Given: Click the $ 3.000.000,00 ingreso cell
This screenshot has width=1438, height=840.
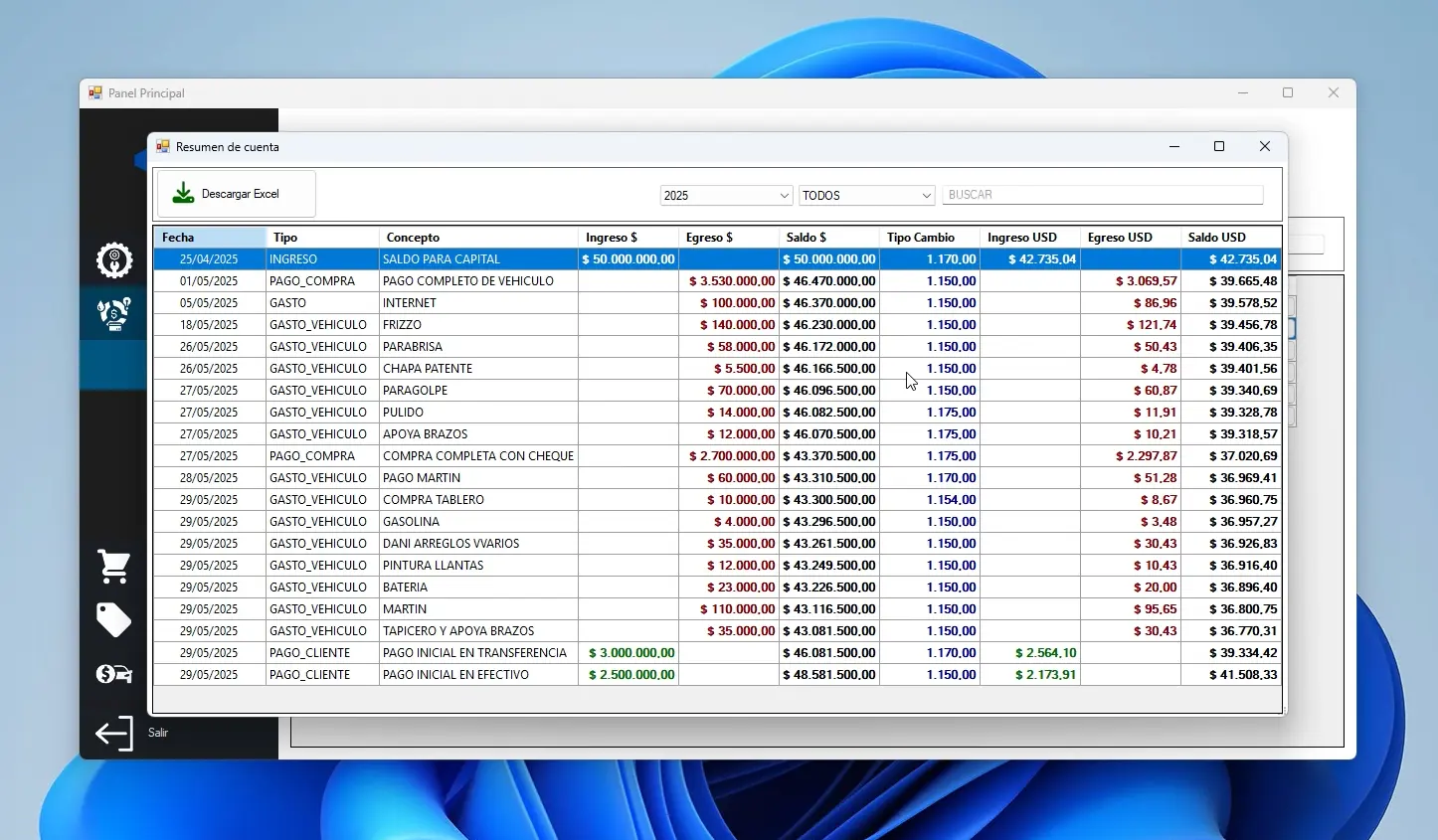Looking at the screenshot, I should pos(629,653).
